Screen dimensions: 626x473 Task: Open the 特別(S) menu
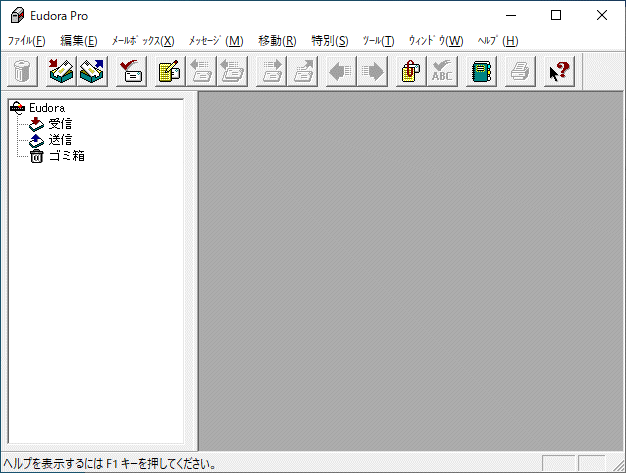(x=330, y=41)
